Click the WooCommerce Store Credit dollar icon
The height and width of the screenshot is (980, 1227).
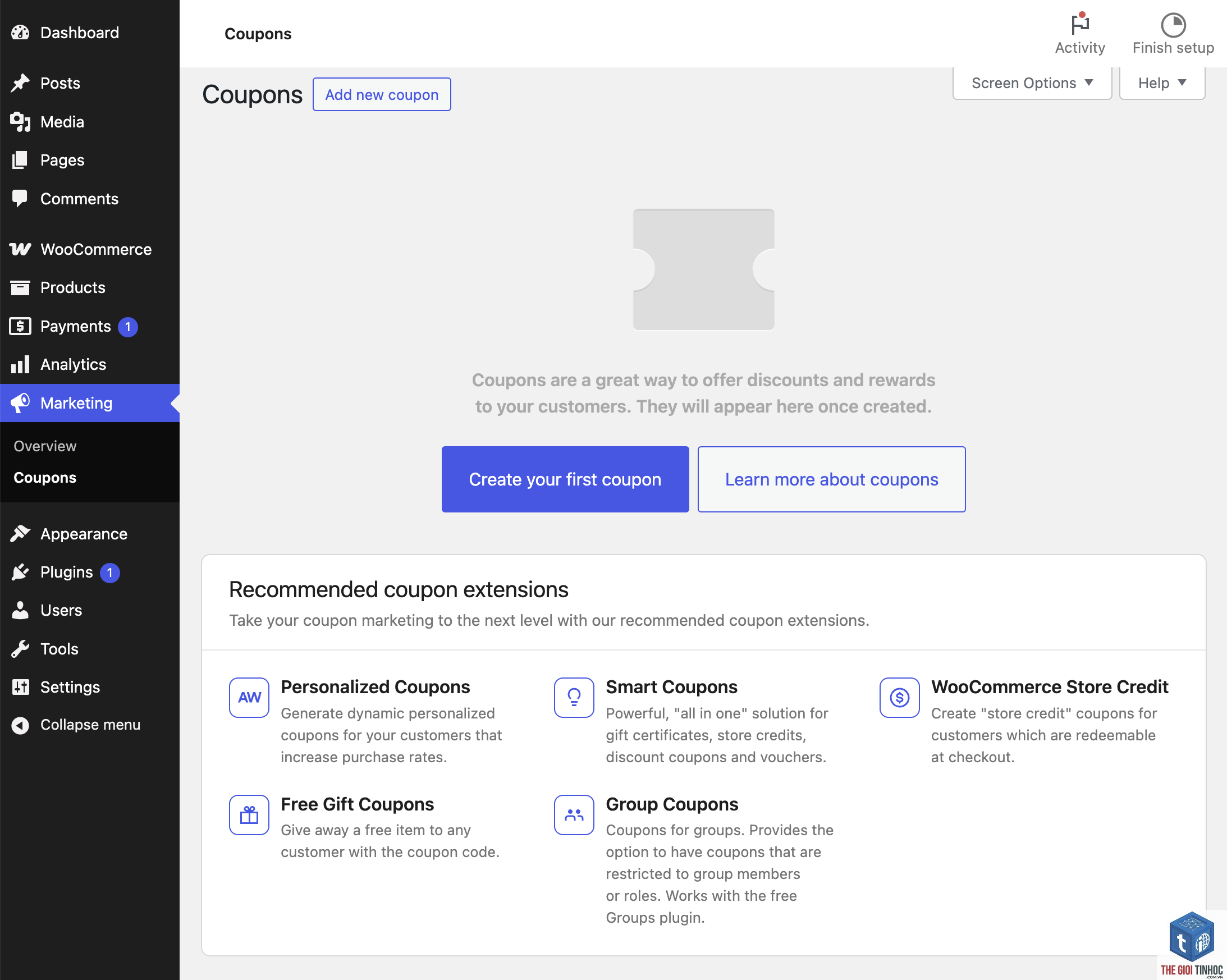coord(899,697)
